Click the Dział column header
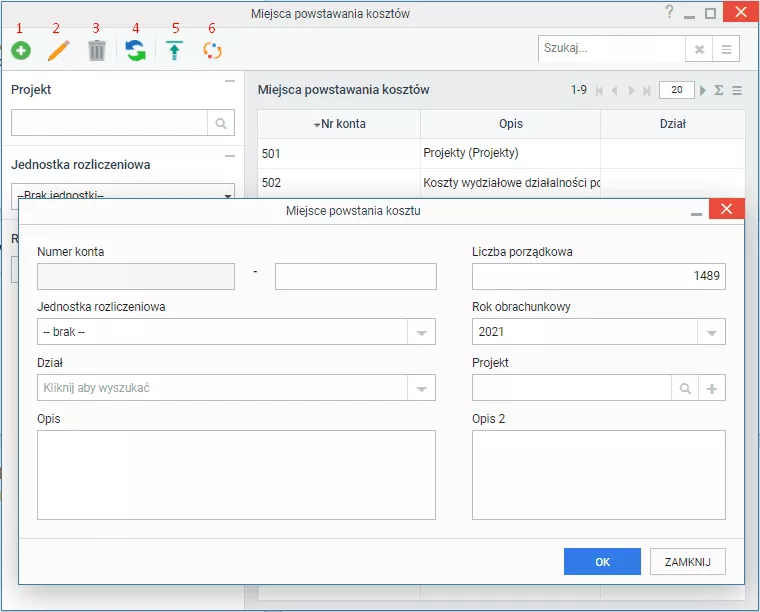This screenshot has width=760, height=612. (x=672, y=124)
